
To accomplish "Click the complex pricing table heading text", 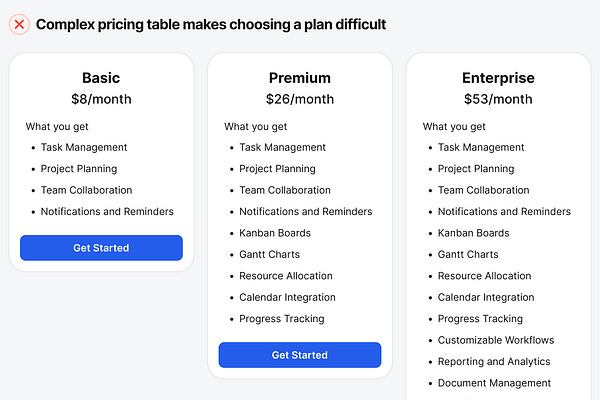I will pyautogui.click(x=211, y=24).
